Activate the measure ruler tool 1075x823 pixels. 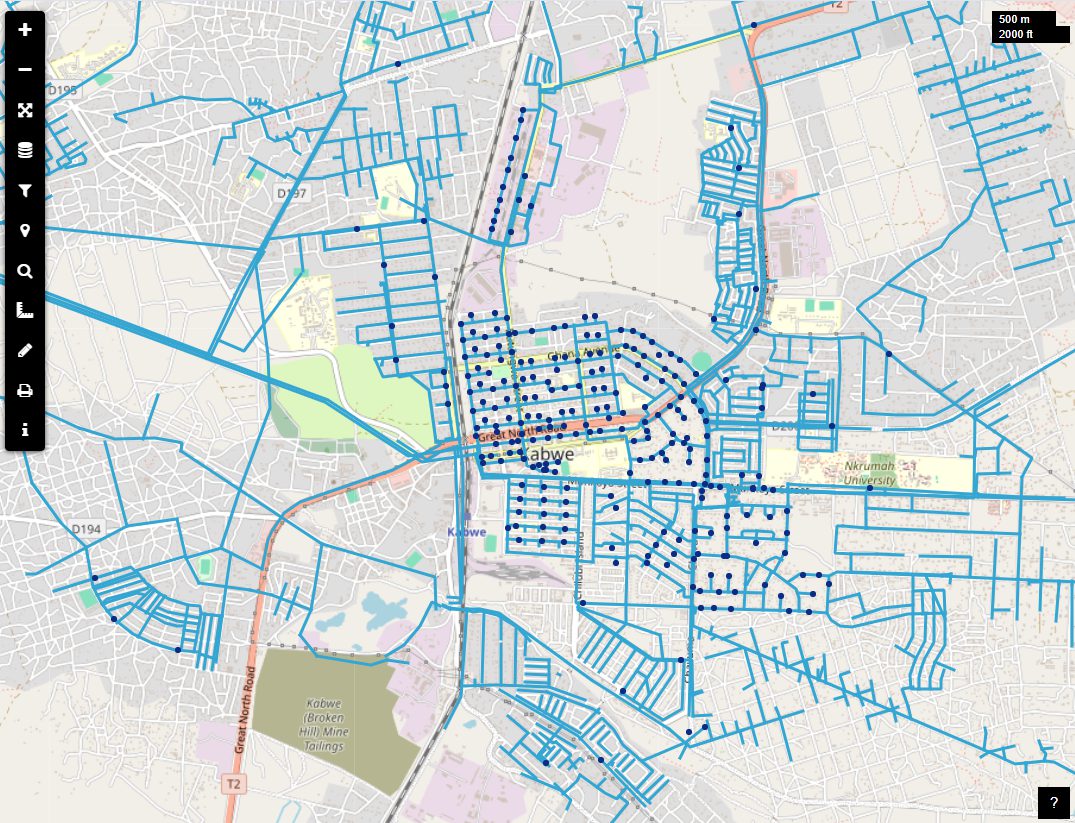25,311
